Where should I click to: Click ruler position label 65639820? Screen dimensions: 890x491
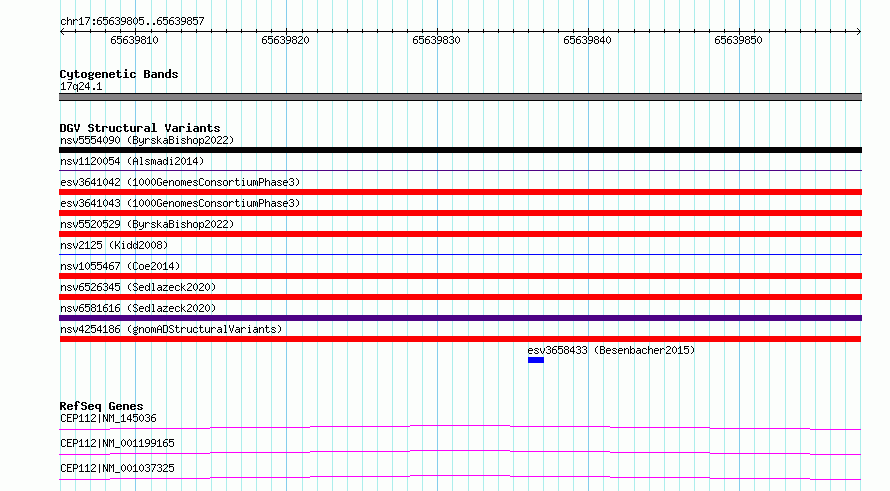coord(286,40)
